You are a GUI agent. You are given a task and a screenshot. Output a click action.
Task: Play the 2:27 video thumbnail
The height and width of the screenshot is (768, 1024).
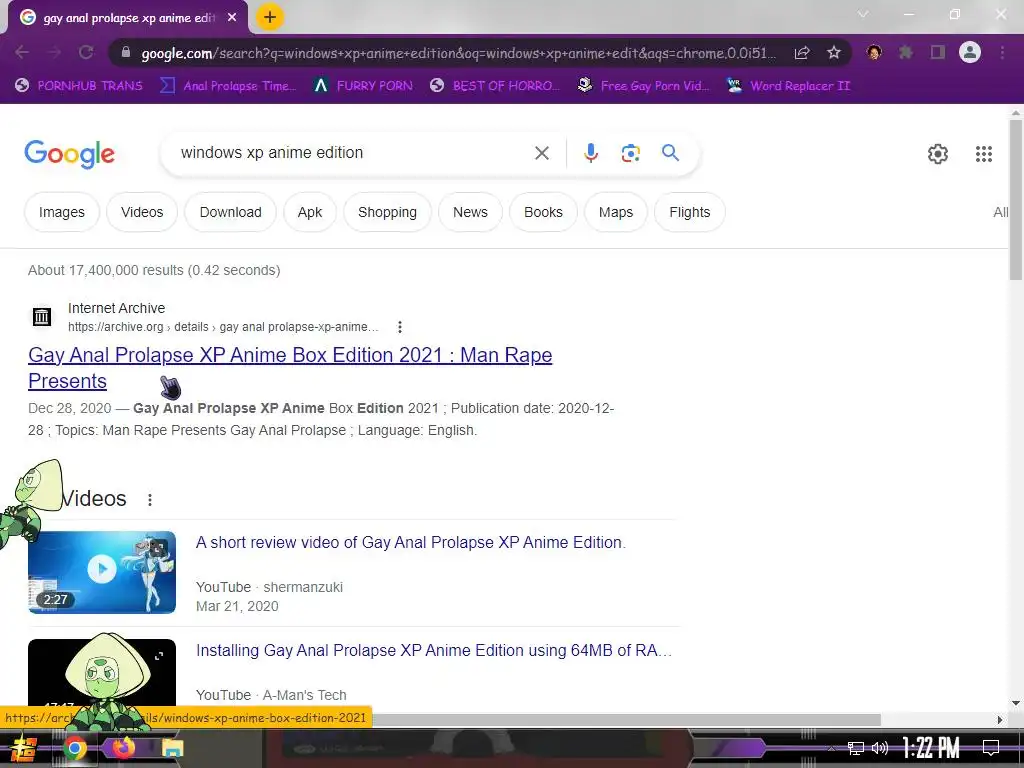[102, 572]
